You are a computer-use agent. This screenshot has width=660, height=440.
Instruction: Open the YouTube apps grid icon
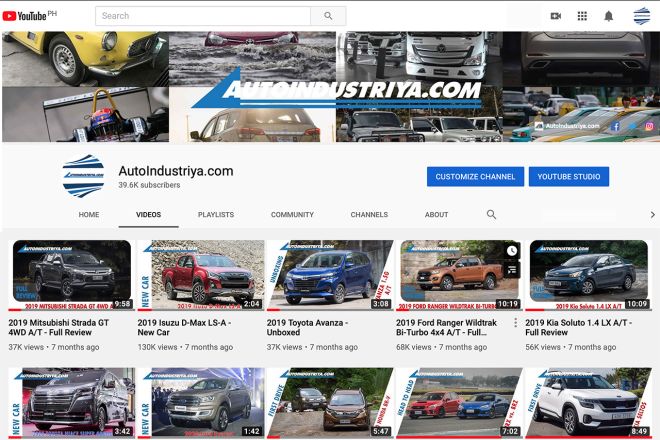(582, 16)
